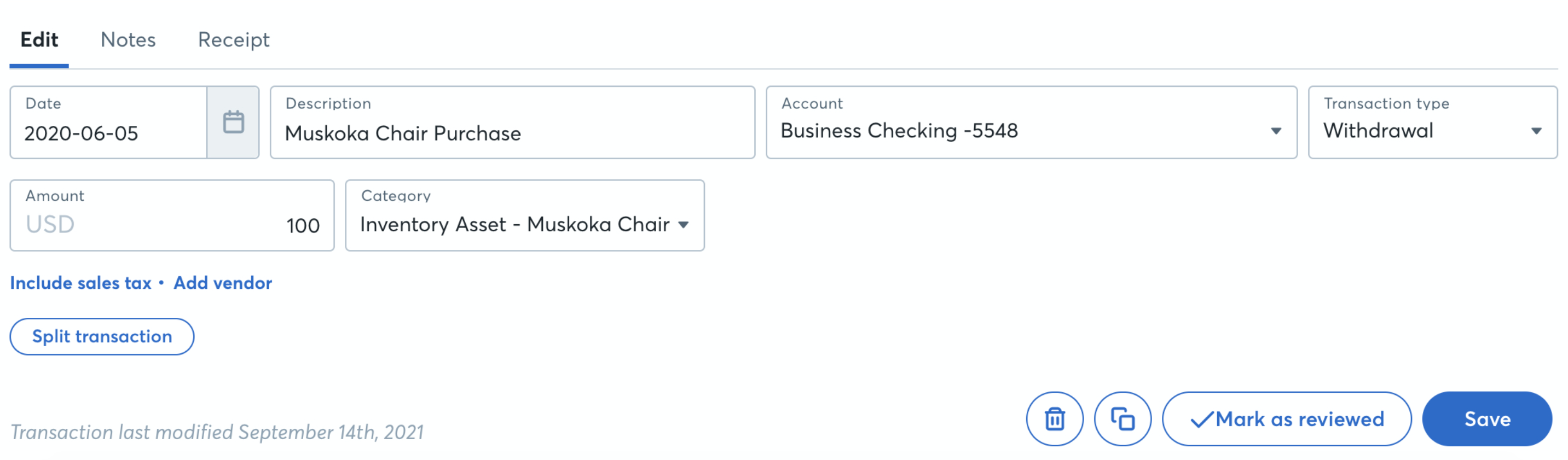Expand the Transaction type dropdown

tap(1536, 131)
